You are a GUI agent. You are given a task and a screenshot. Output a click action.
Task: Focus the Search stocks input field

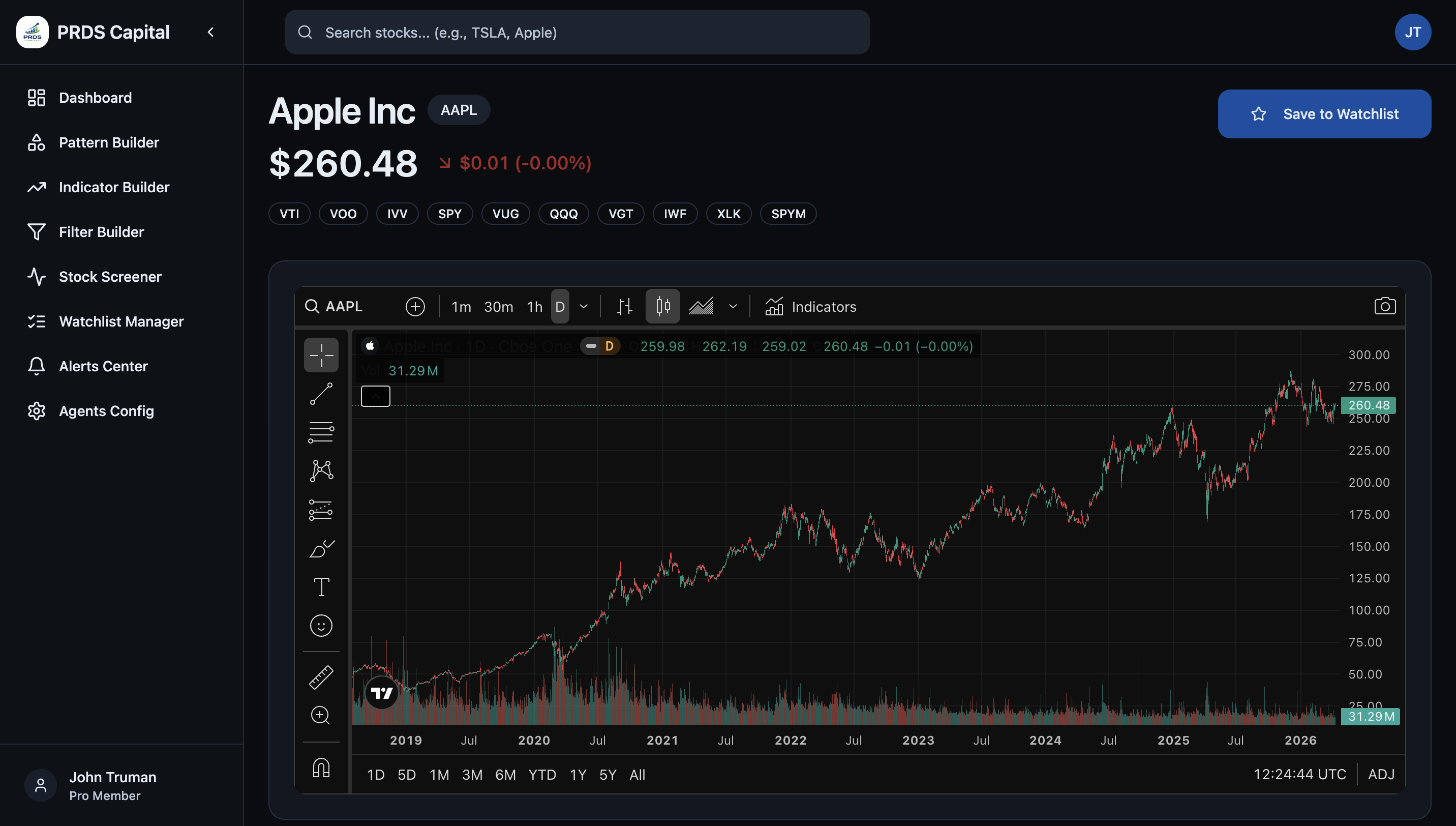tap(577, 33)
